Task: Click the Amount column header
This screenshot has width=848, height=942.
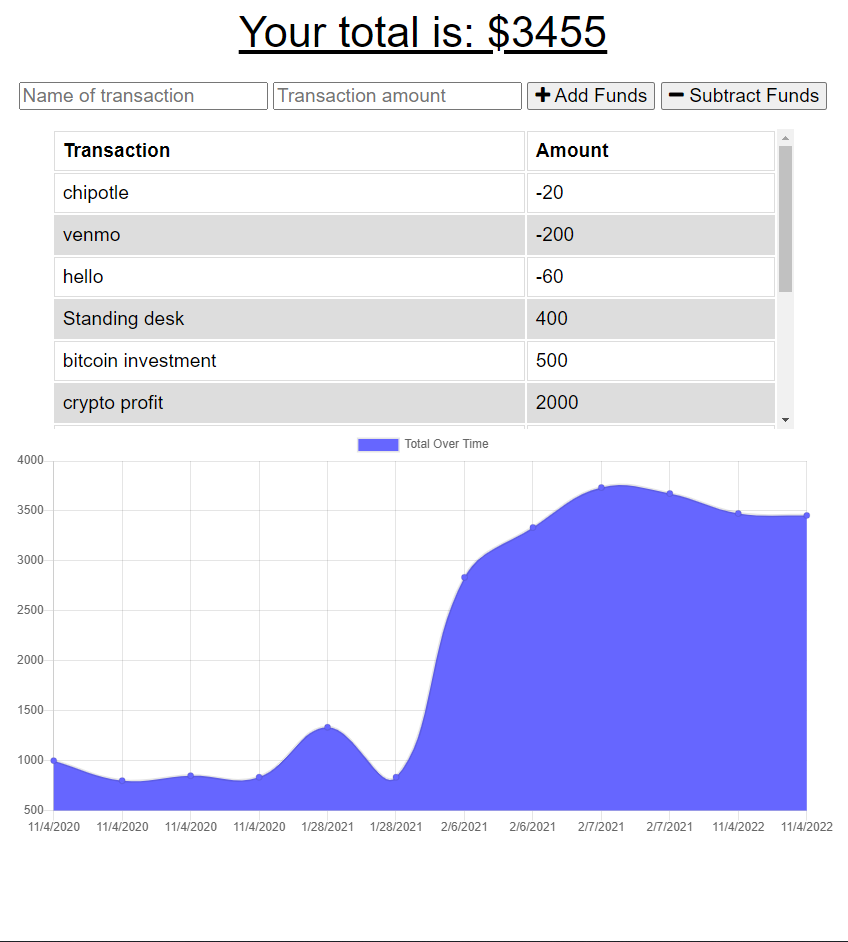Action: pyautogui.click(x=650, y=151)
